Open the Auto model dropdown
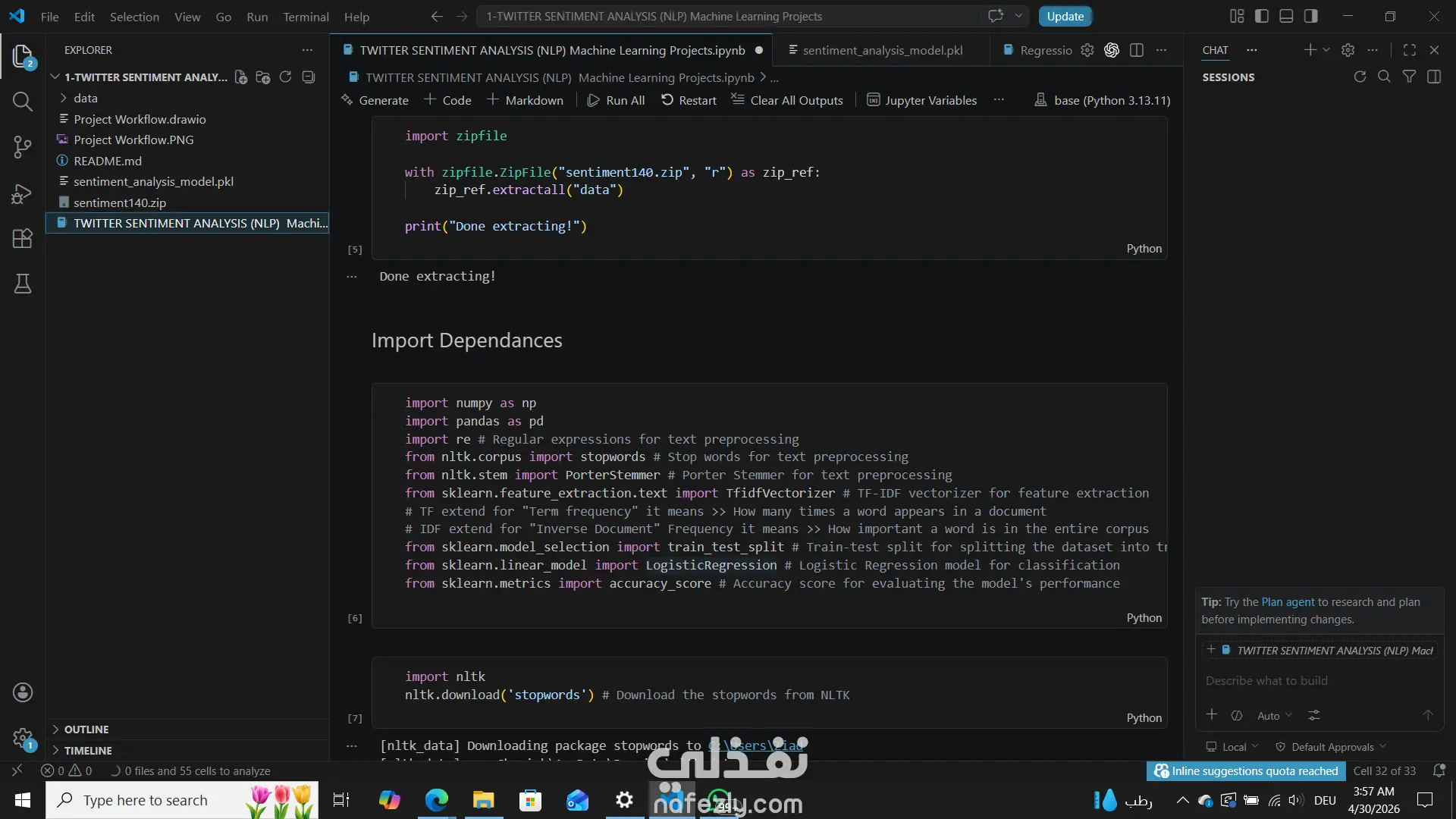The height and width of the screenshot is (819, 1456). point(1274,715)
